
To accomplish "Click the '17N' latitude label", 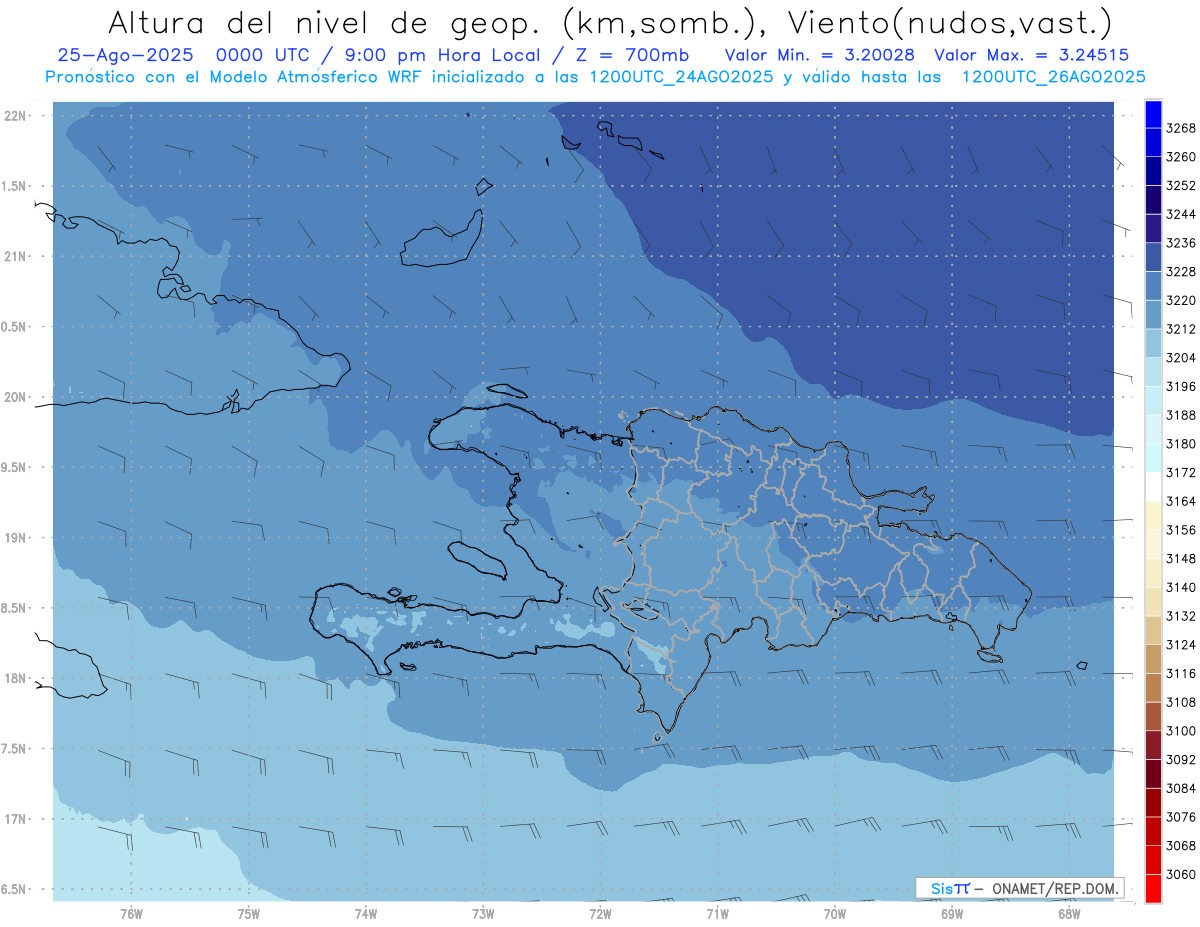I will [x=17, y=819].
